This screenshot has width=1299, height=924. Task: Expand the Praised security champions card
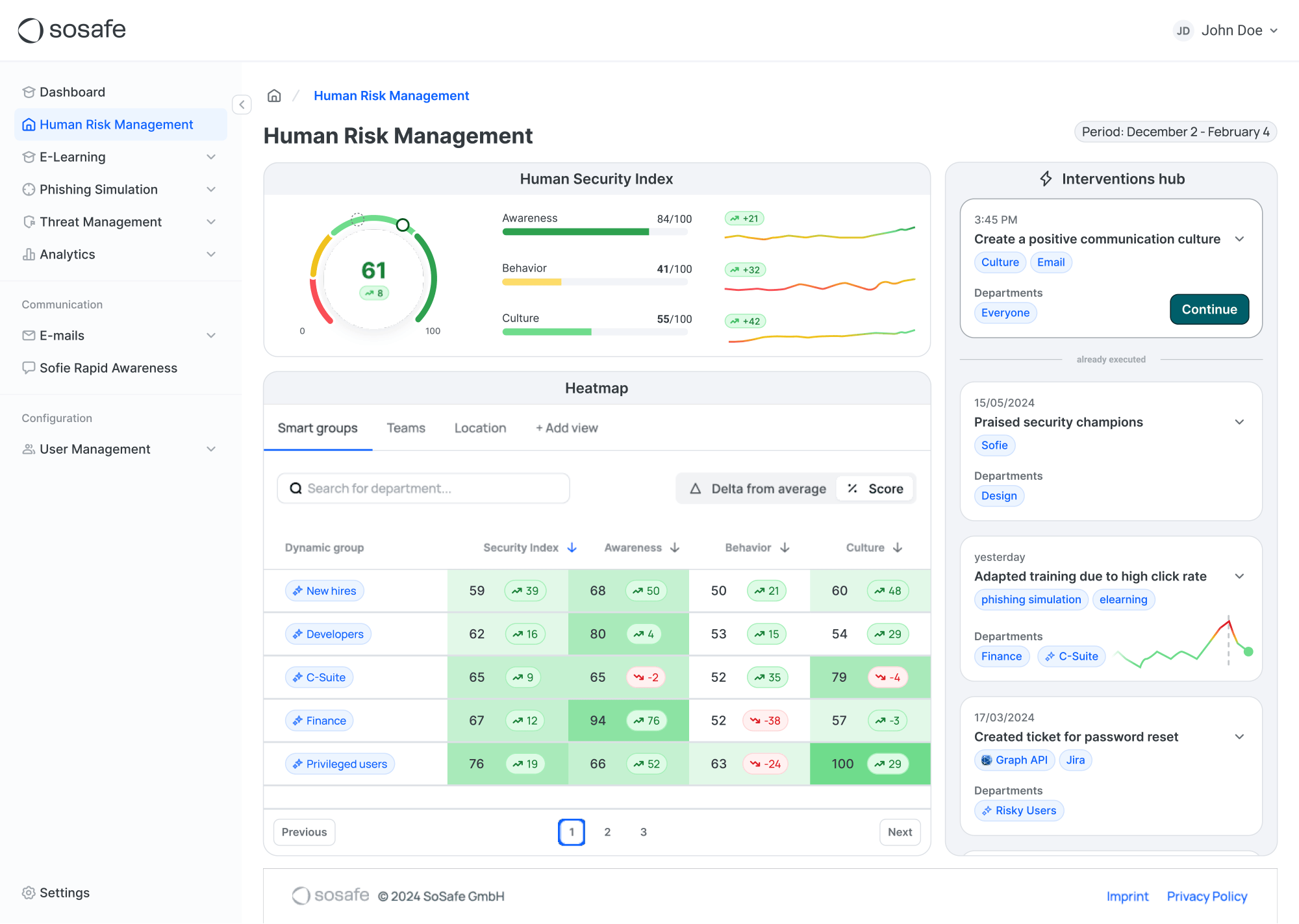1239,422
